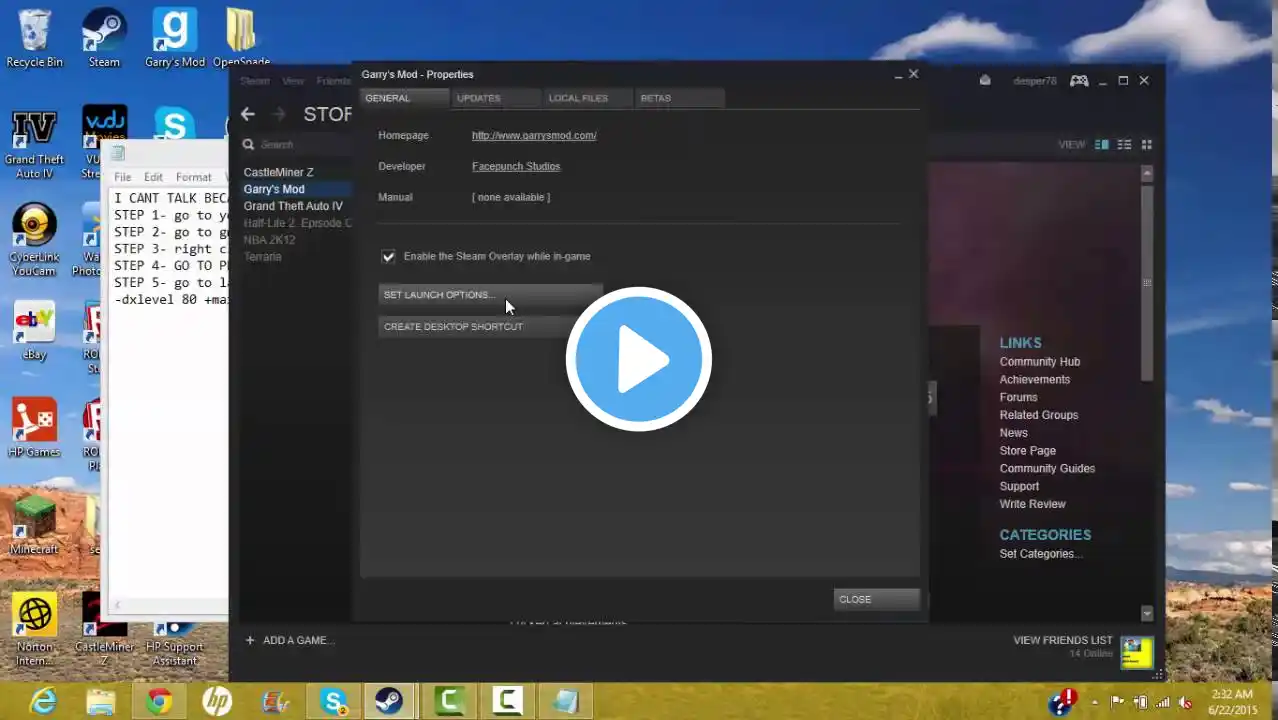This screenshot has width=1278, height=720.
Task: Open the Steam inbox envelope icon
Action: [x=985, y=81]
